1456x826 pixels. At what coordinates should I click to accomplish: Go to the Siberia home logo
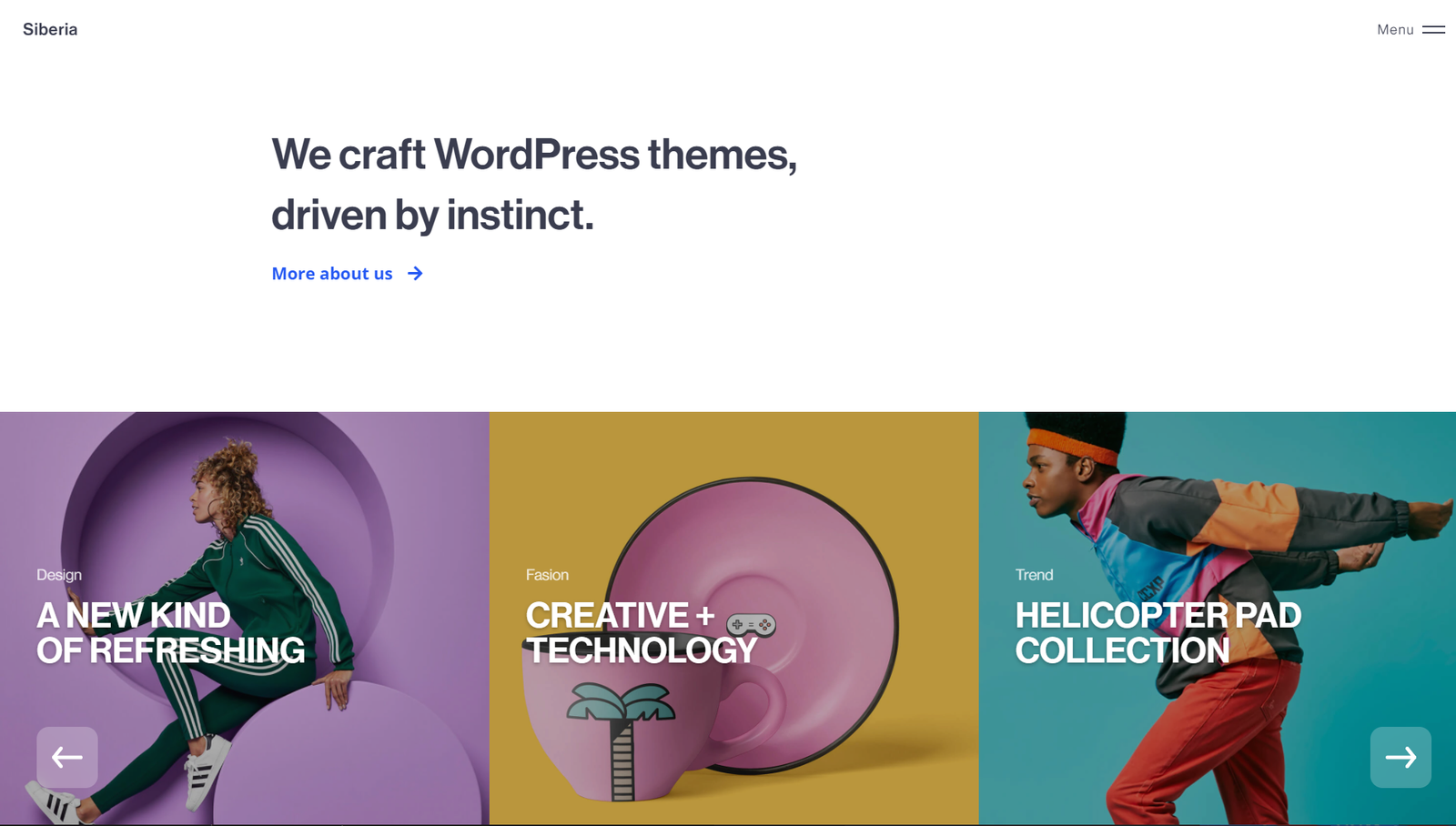tap(50, 29)
